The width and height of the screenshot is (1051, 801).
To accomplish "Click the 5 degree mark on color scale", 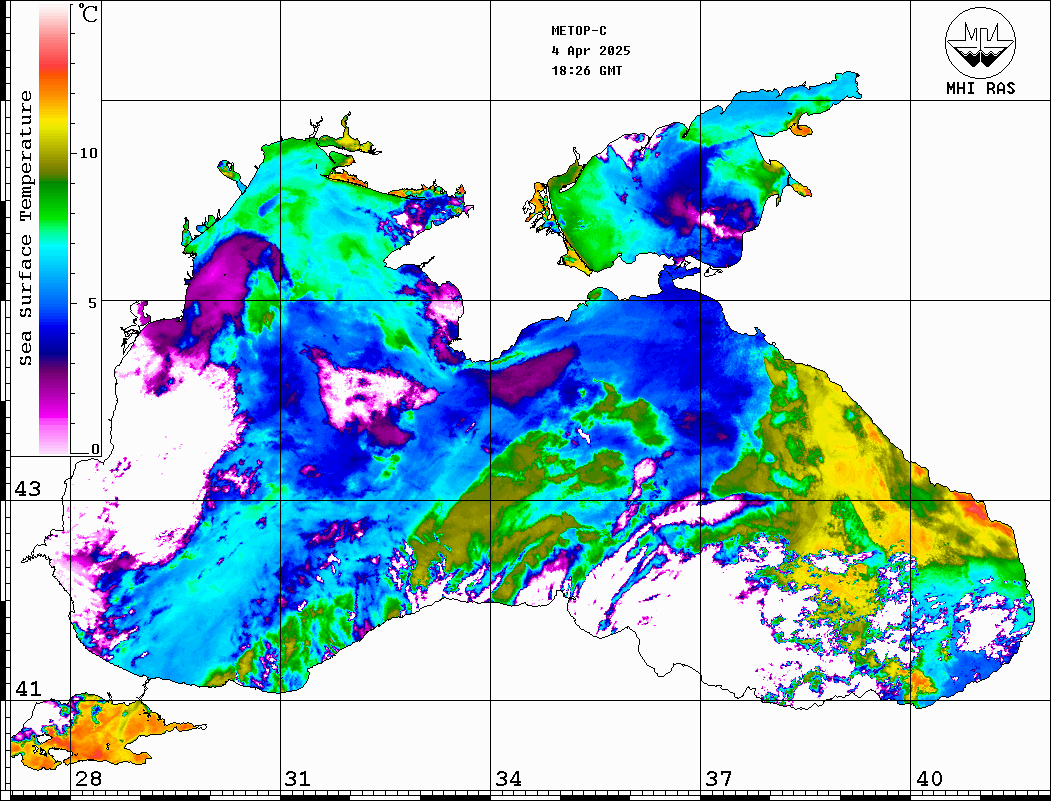I will (x=93, y=301).
